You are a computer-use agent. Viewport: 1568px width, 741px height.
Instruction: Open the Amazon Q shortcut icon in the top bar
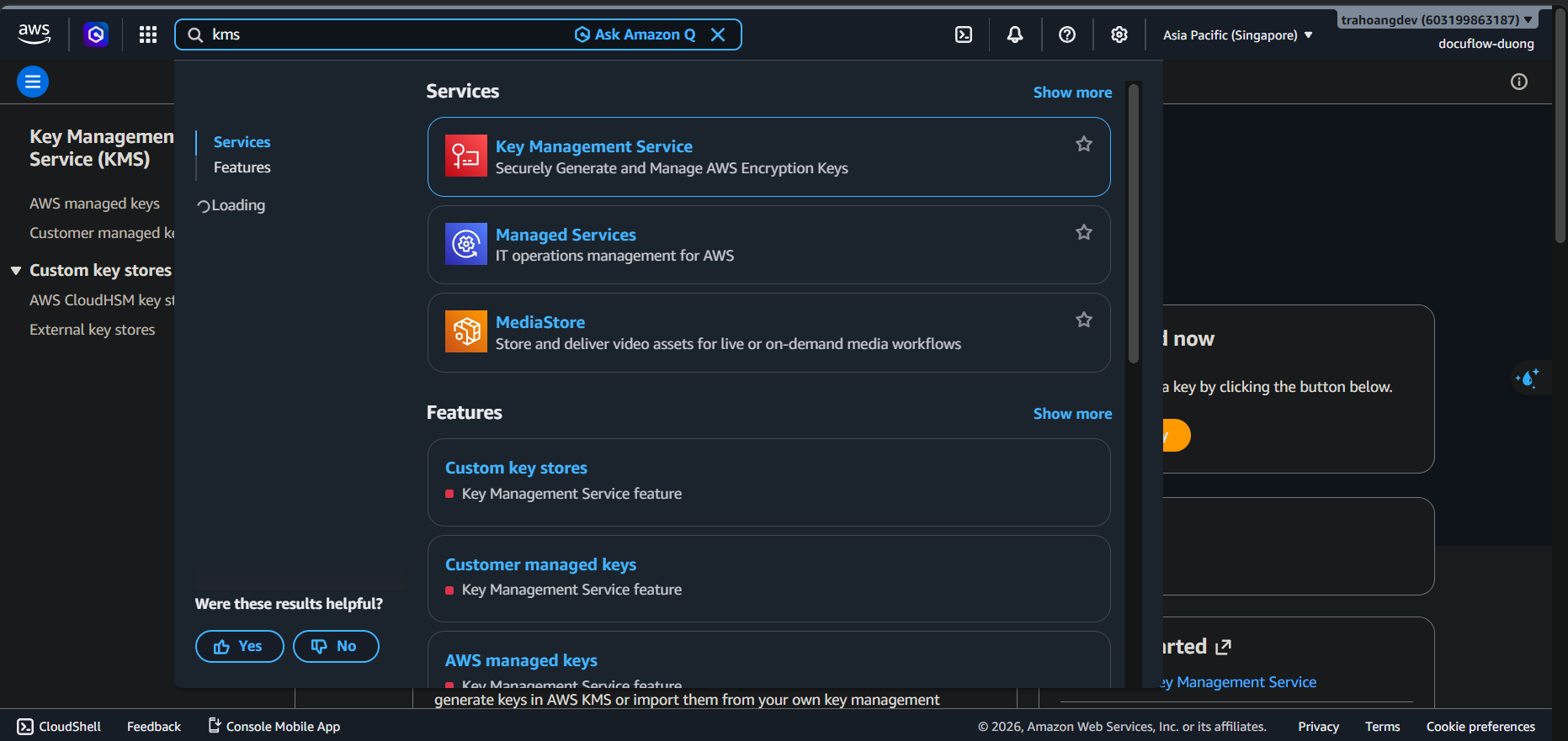(96, 34)
